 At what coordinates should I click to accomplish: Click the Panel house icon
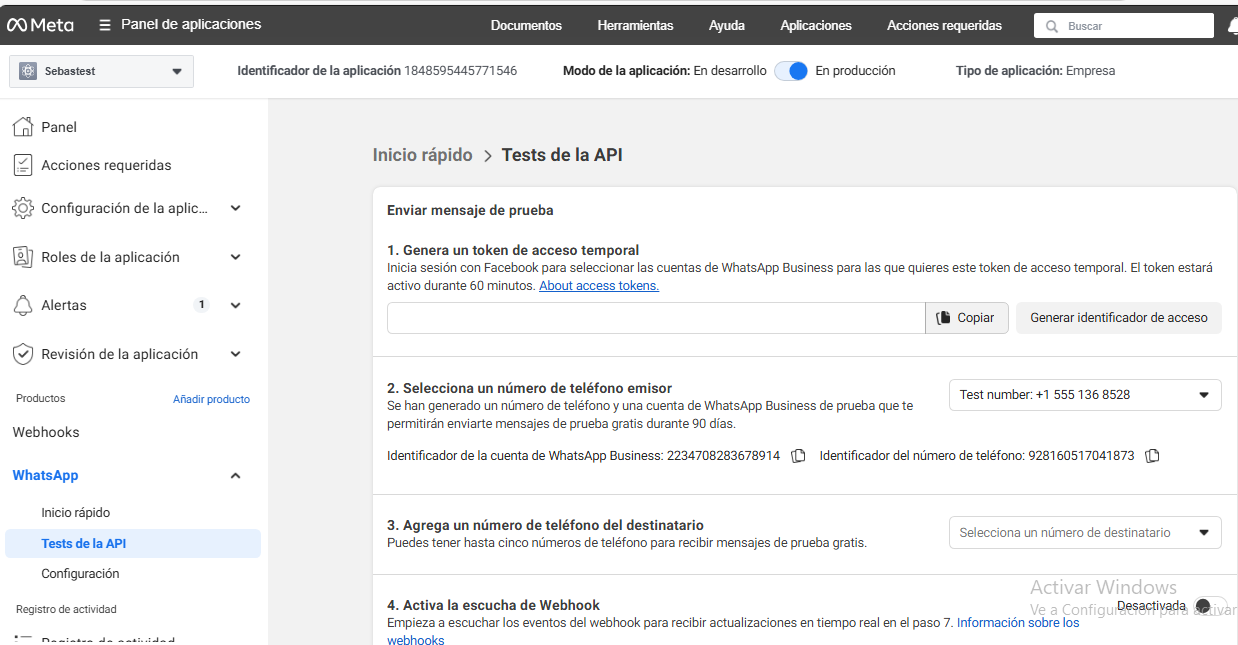tap(22, 127)
